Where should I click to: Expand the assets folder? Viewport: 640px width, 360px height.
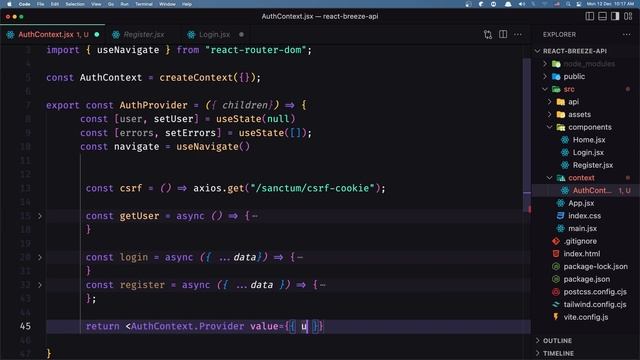click(550, 114)
